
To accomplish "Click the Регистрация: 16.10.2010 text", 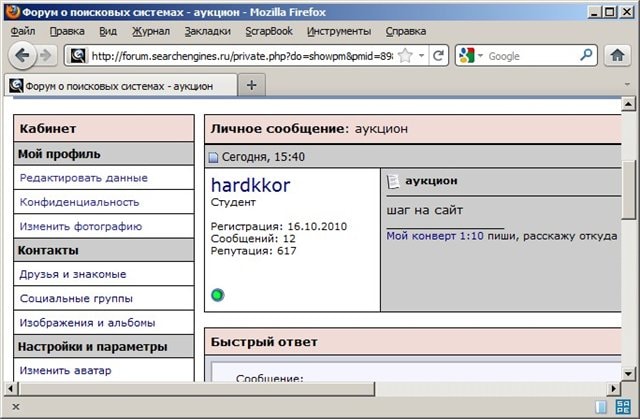I will (279, 226).
